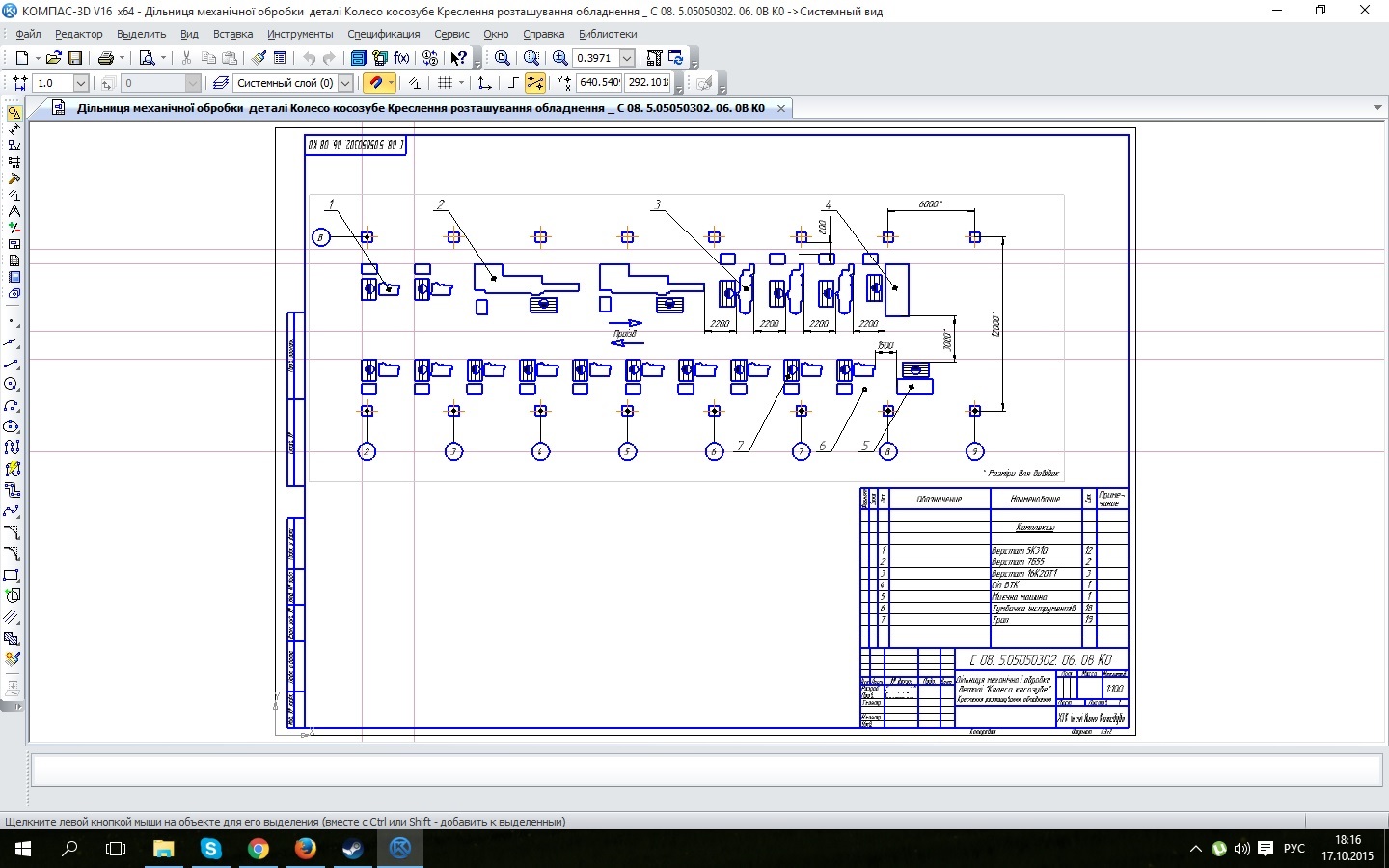Open the Сервис menu
The height and width of the screenshot is (868, 1389).
click(x=452, y=34)
